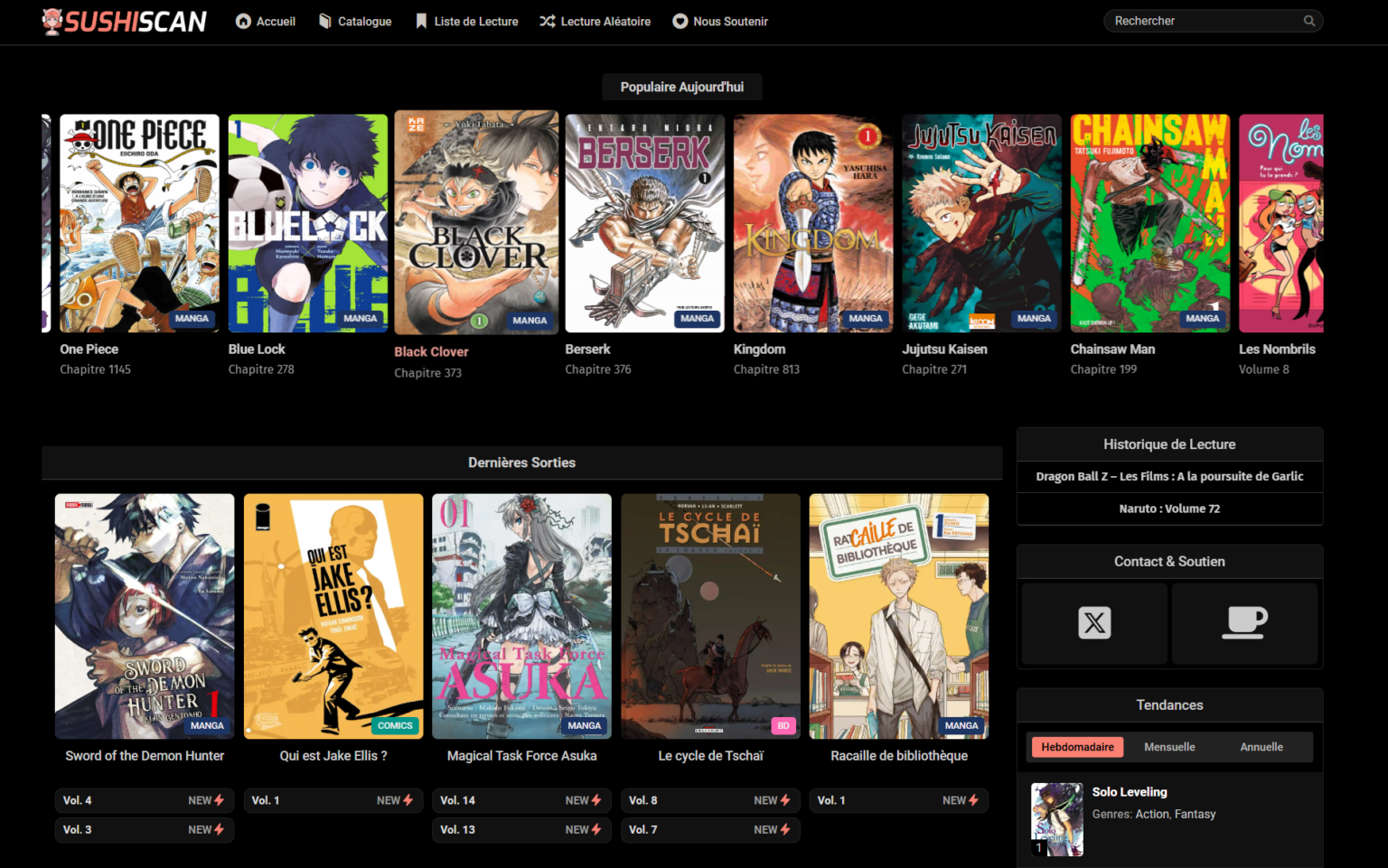Open the Chainsaw Man cover thumbnail
Screen dimensions: 1388x868
[1149, 222]
